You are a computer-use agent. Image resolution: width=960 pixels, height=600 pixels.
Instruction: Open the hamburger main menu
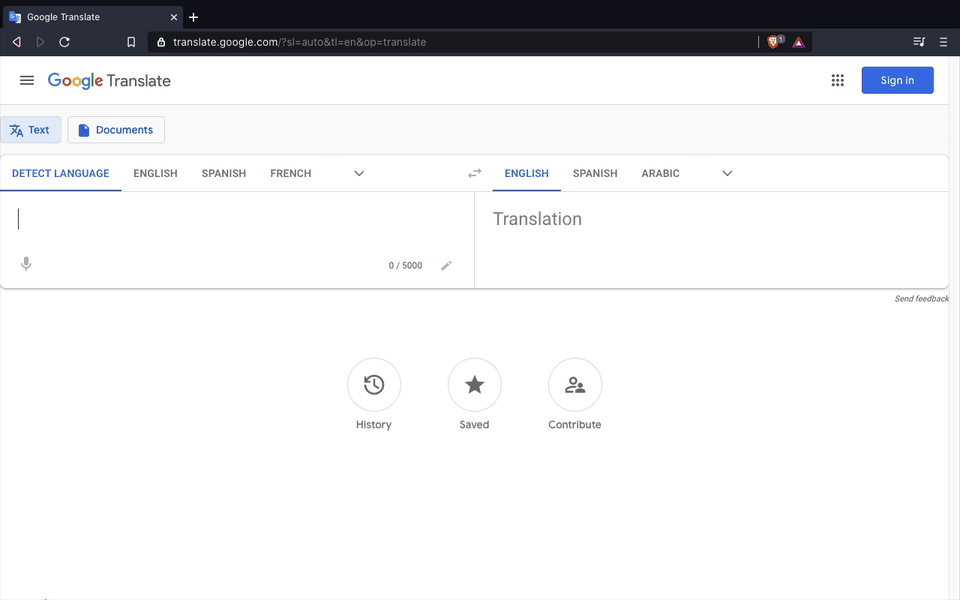pos(26,80)
